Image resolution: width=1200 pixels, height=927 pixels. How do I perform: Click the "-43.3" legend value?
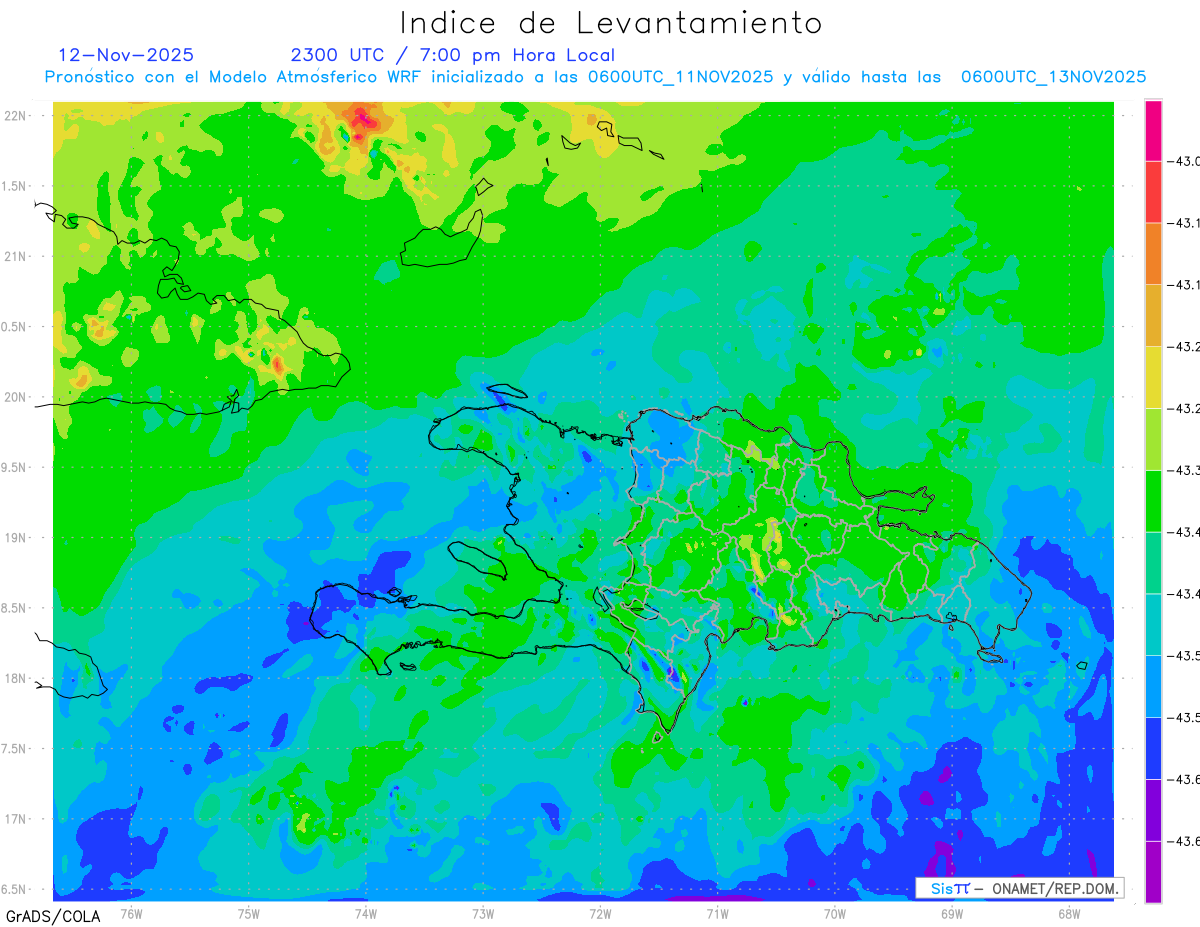click(1184, 470)
